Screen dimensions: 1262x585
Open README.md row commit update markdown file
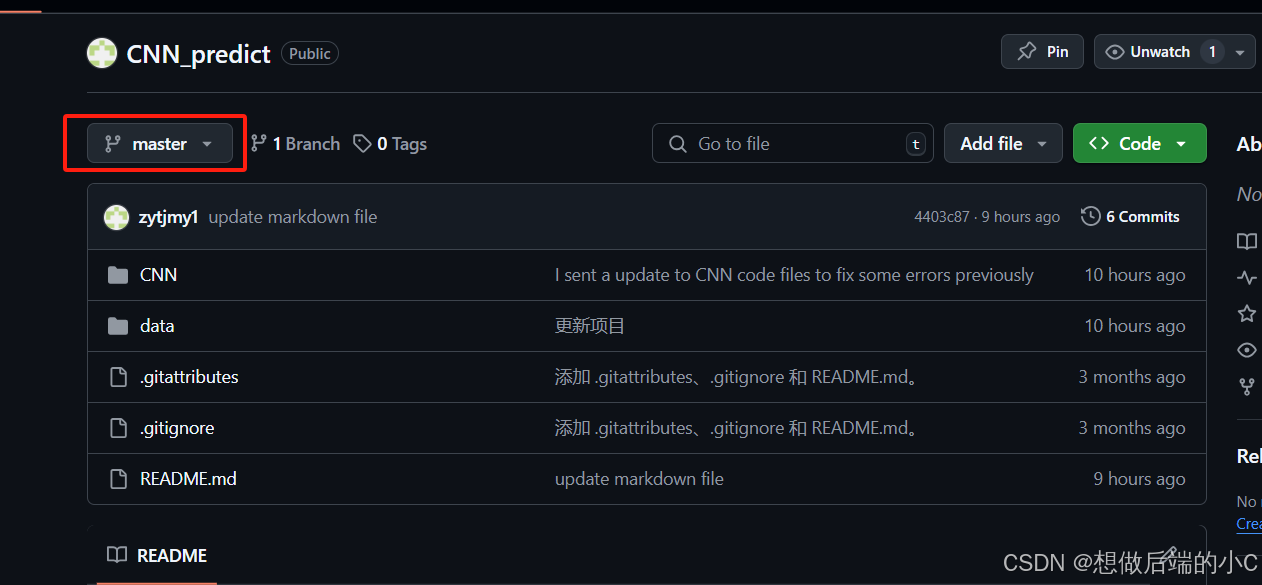click(639, 479)
